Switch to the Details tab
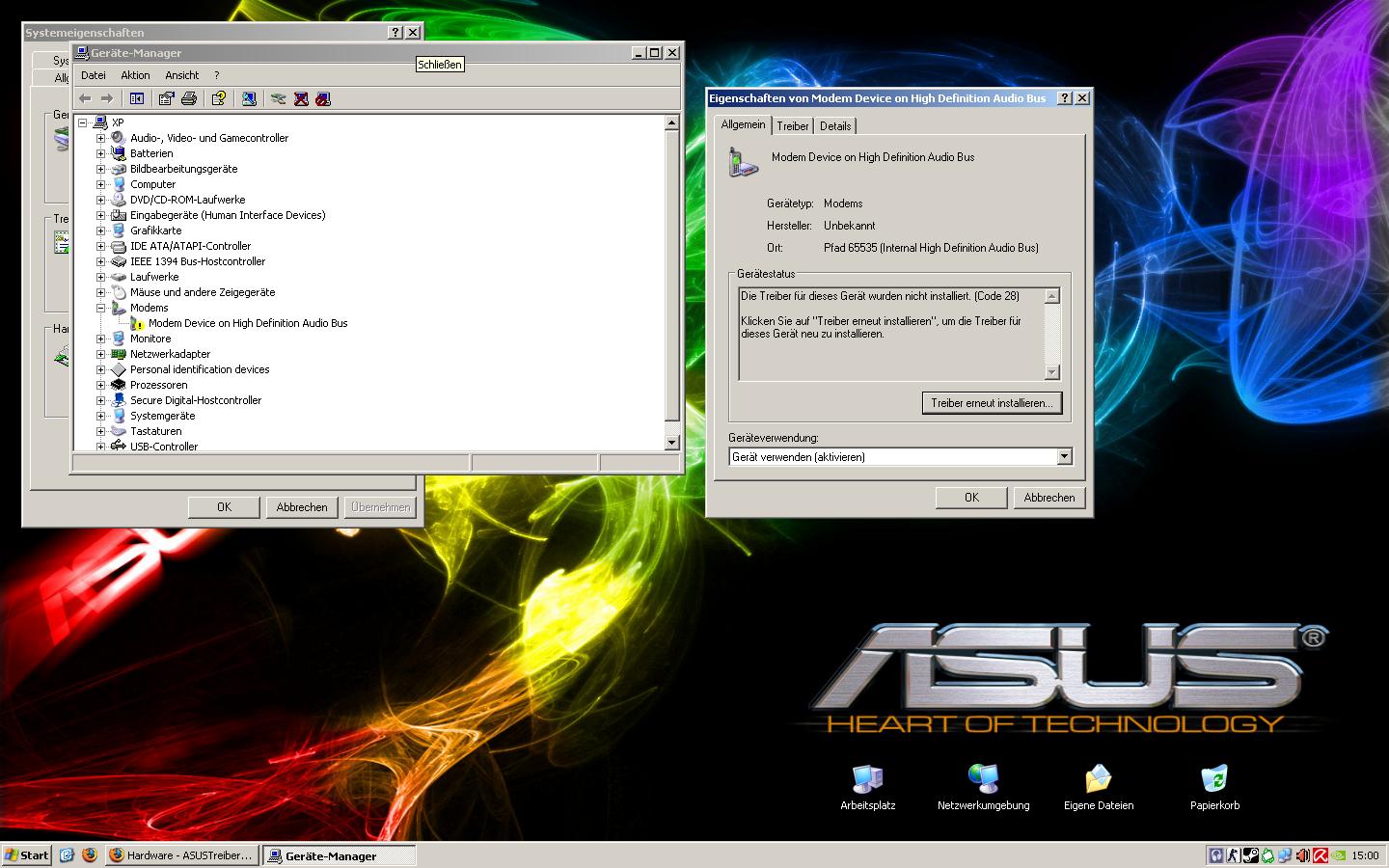 tap(835, 126)
